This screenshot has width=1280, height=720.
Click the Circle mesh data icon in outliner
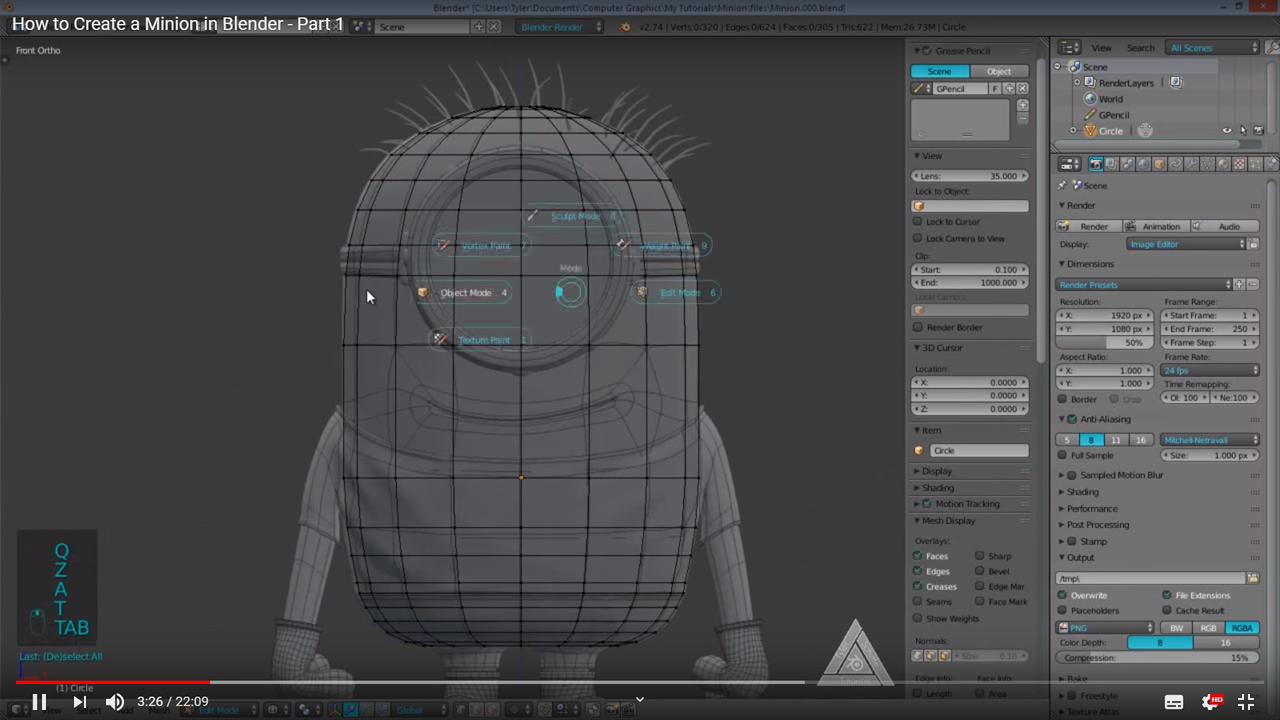pos(1145,131)
